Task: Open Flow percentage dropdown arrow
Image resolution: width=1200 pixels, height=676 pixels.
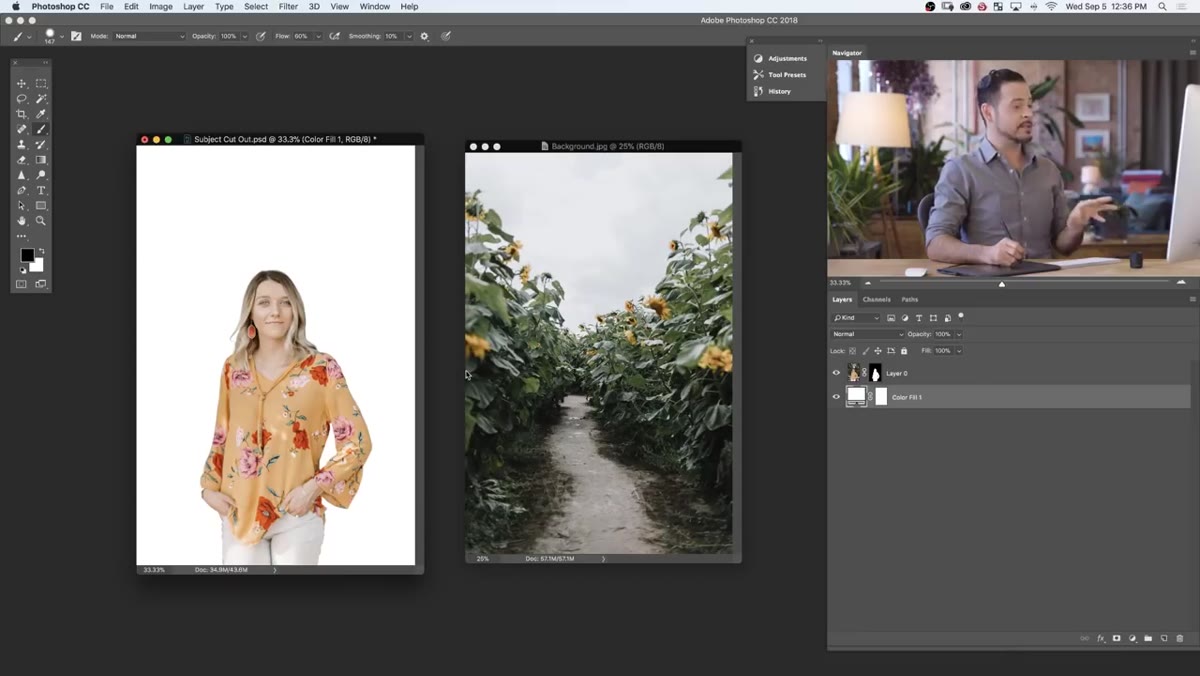Action: pyautogui.click(x=318, y=36)
